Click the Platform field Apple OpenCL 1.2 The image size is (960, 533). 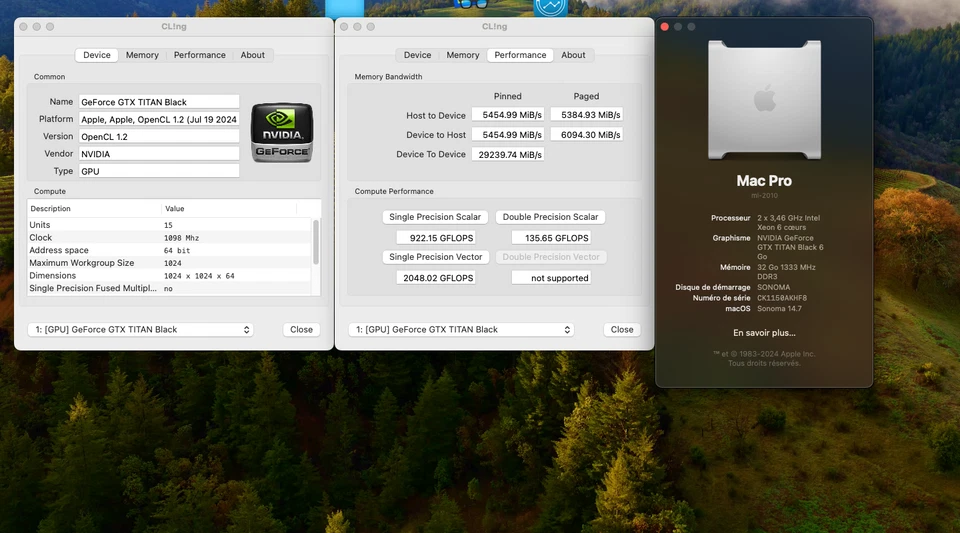[x=159, y=119]
